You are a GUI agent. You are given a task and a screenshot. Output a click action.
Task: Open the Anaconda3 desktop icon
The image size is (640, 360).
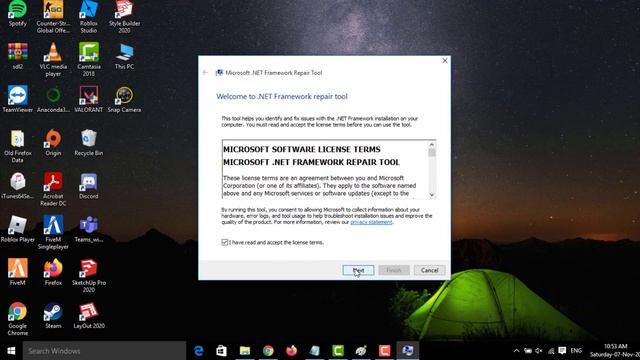point(53,99)
